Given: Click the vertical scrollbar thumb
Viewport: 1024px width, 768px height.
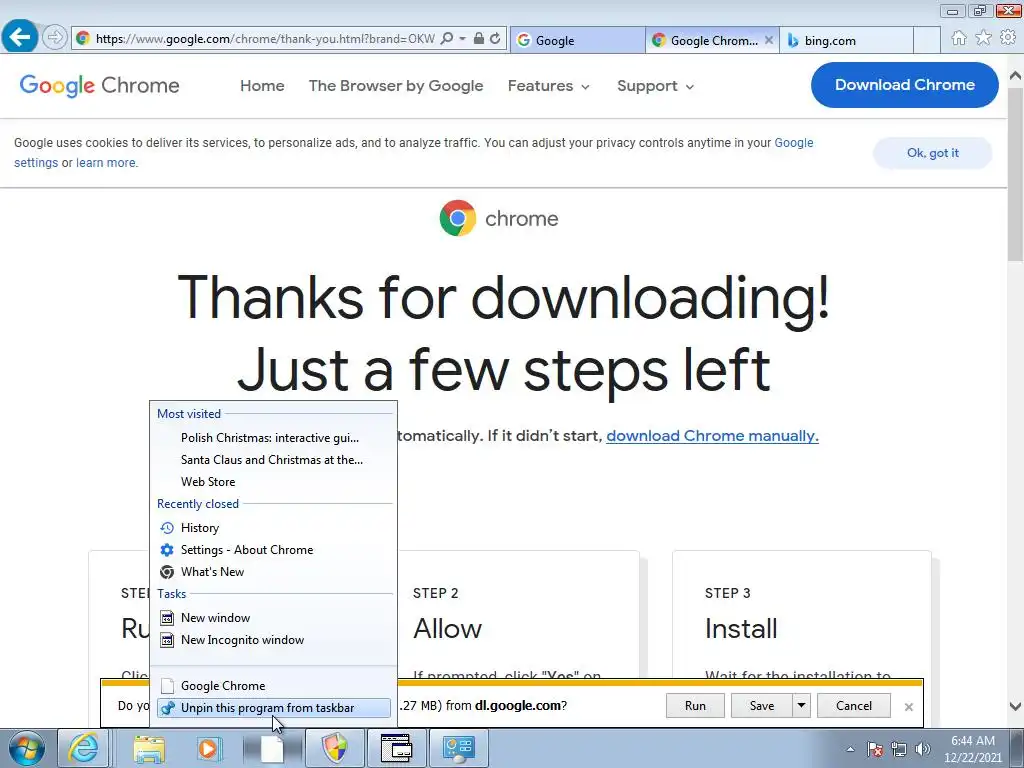Looking at the screenshot, I should coord(1015,176).
